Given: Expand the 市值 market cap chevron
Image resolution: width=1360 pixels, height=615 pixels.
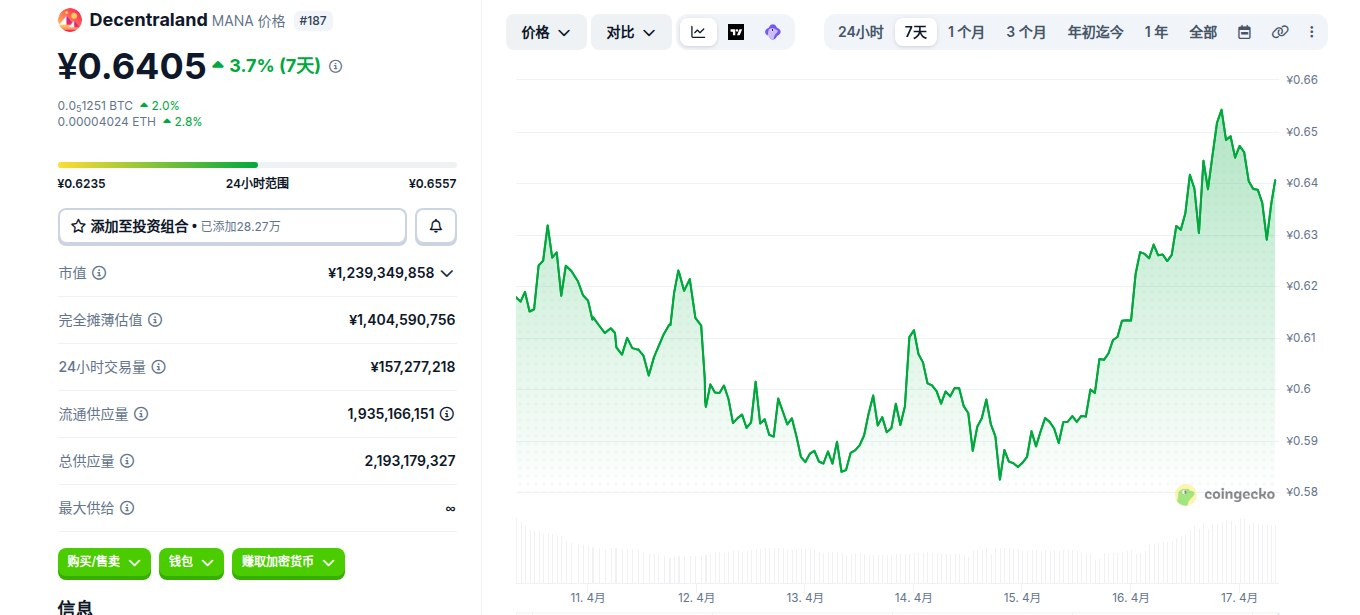Looking at the screenshot, I should click(x=447, y=273).
